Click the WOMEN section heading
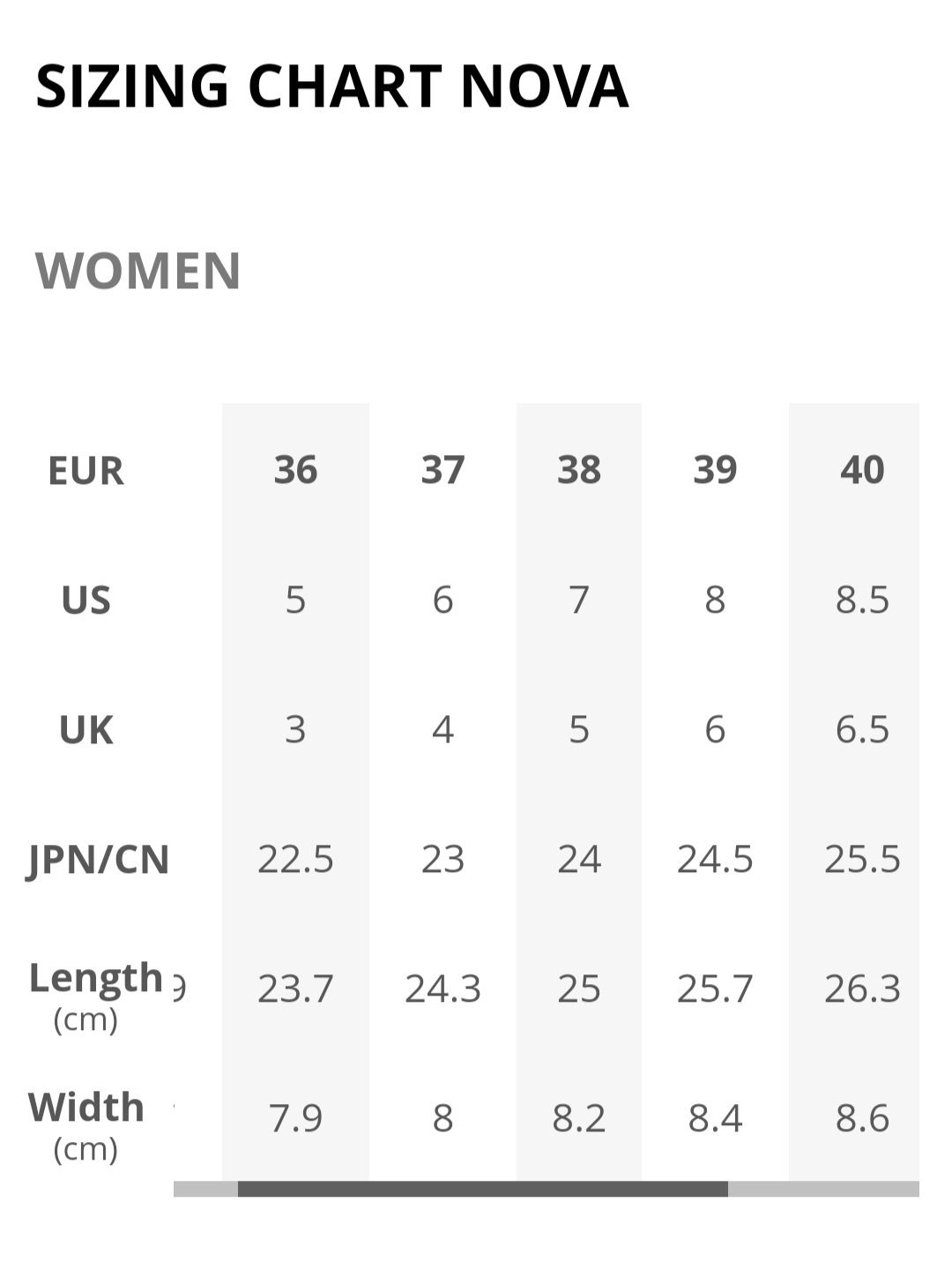952x1262 pixels. (x=138, y=271)
